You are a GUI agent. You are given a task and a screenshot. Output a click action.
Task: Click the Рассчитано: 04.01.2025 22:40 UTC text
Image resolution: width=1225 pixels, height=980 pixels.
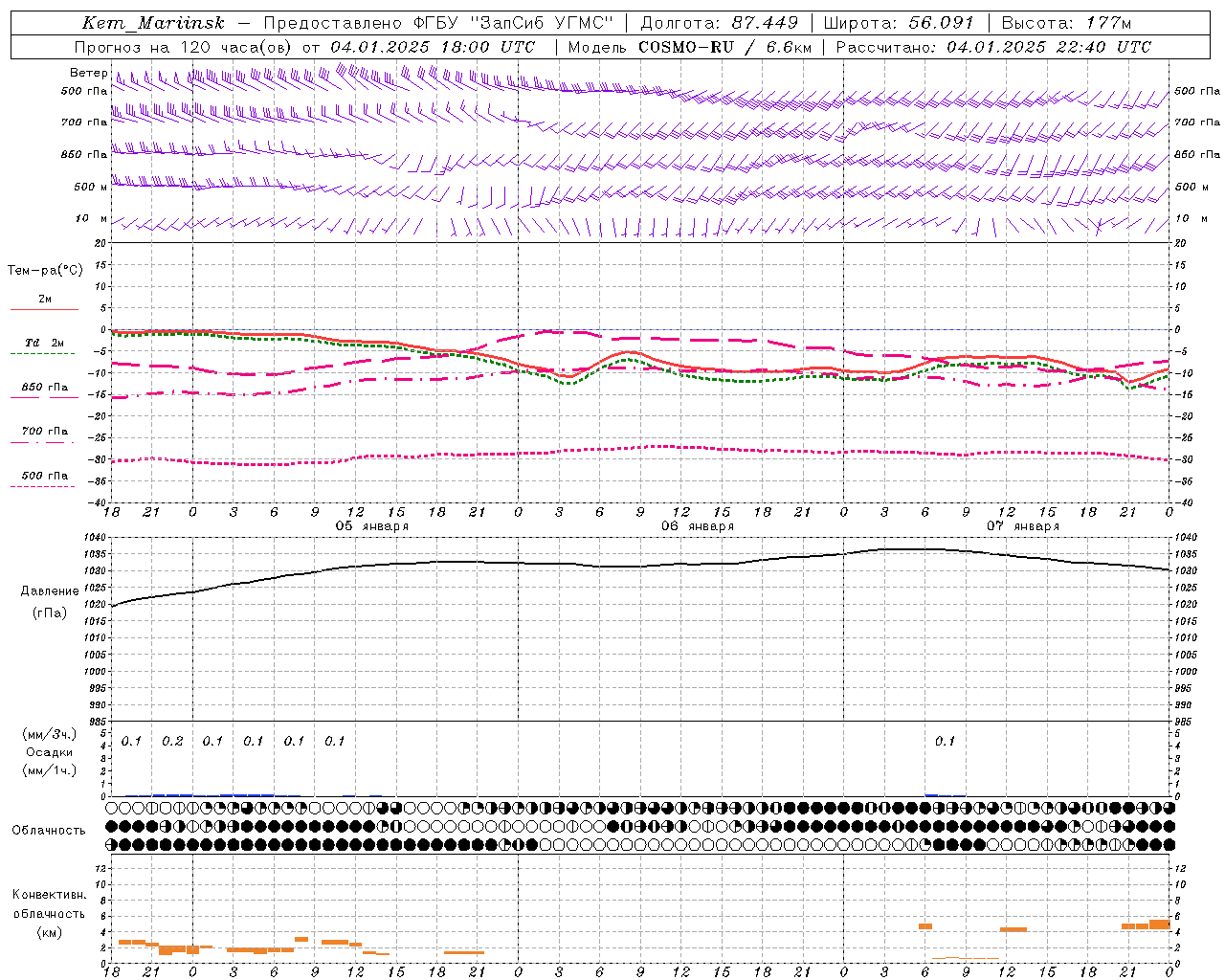[993, 47]
